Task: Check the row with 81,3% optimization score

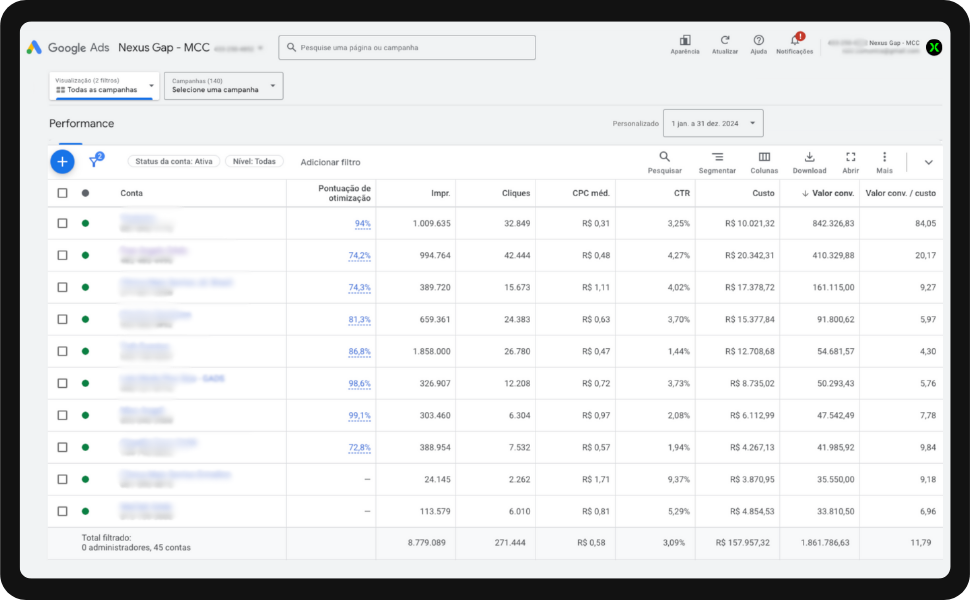Action: pos(62,319)
